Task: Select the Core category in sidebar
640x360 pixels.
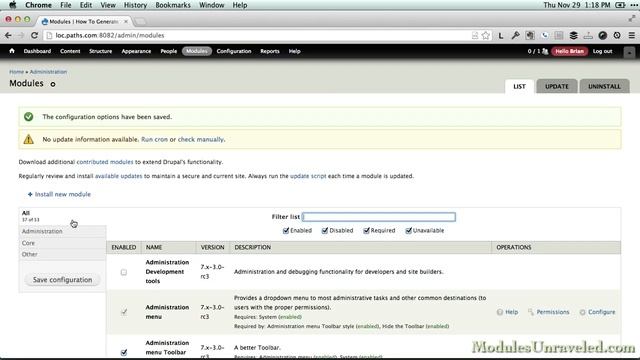Action: [62, 243]
